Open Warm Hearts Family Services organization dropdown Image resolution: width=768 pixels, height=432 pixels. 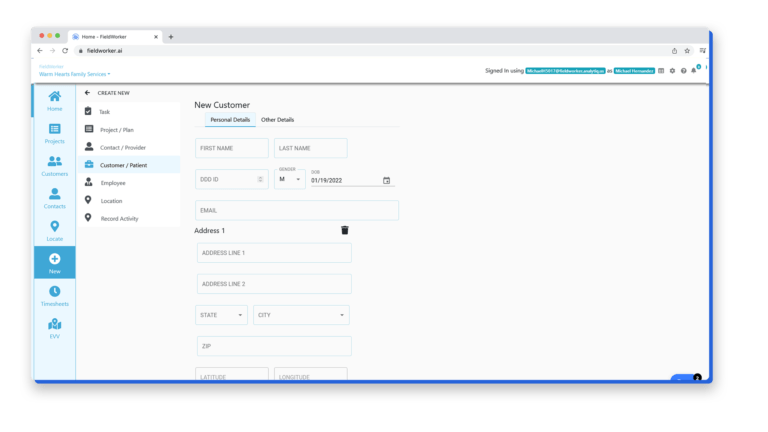click(74, 74)
